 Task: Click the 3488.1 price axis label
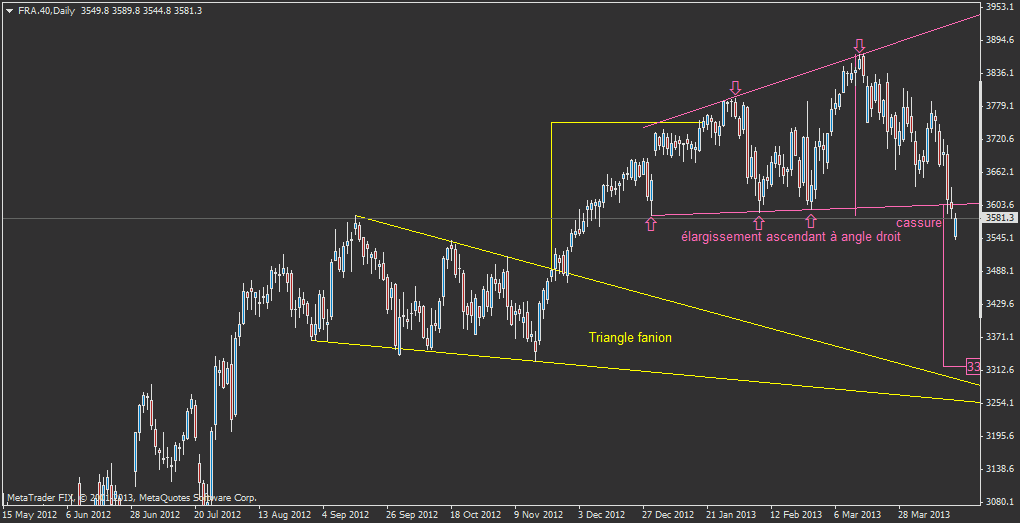1000,271
